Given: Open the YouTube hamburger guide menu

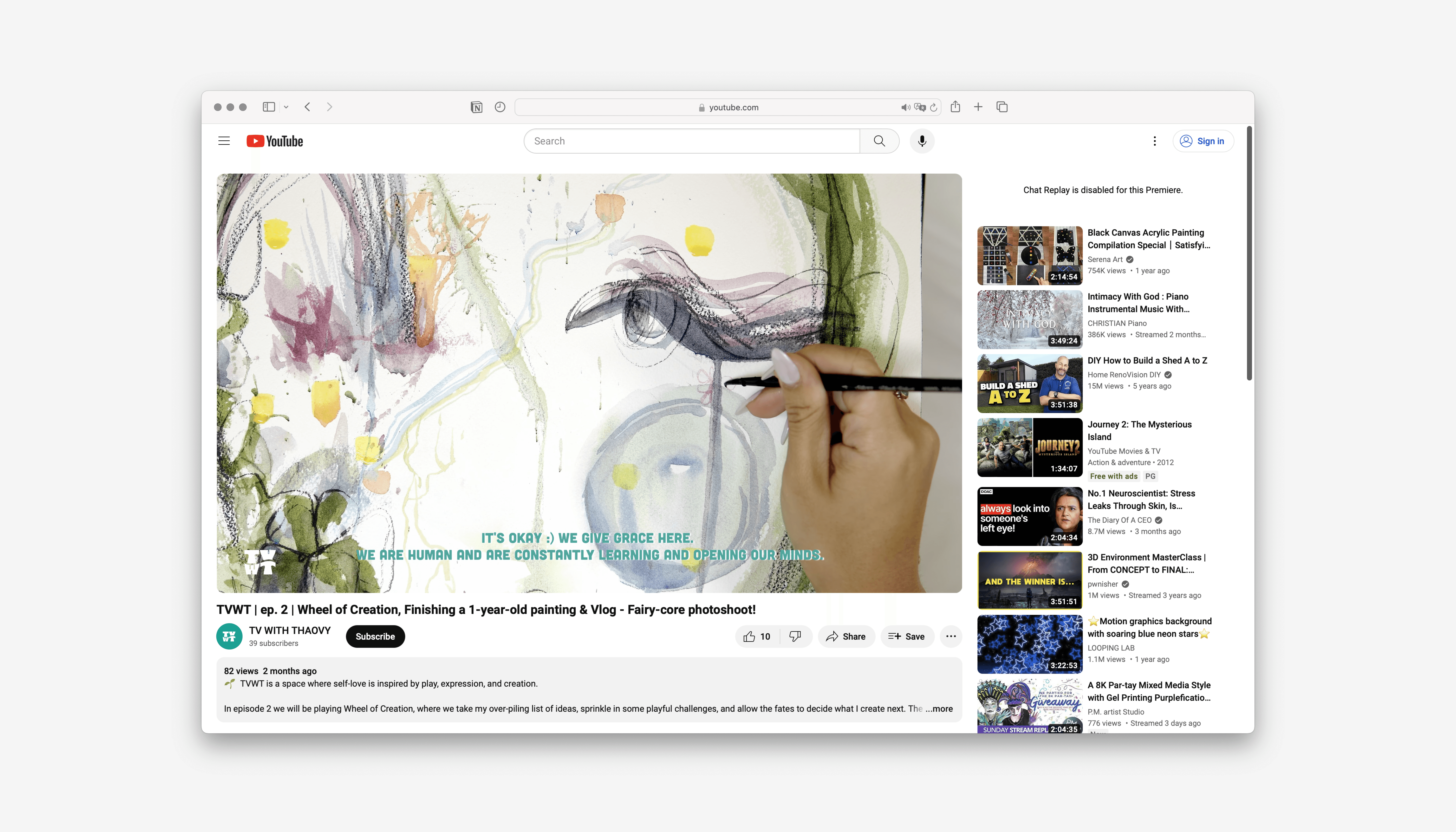Looking at the screenshot, I should 224,141.
